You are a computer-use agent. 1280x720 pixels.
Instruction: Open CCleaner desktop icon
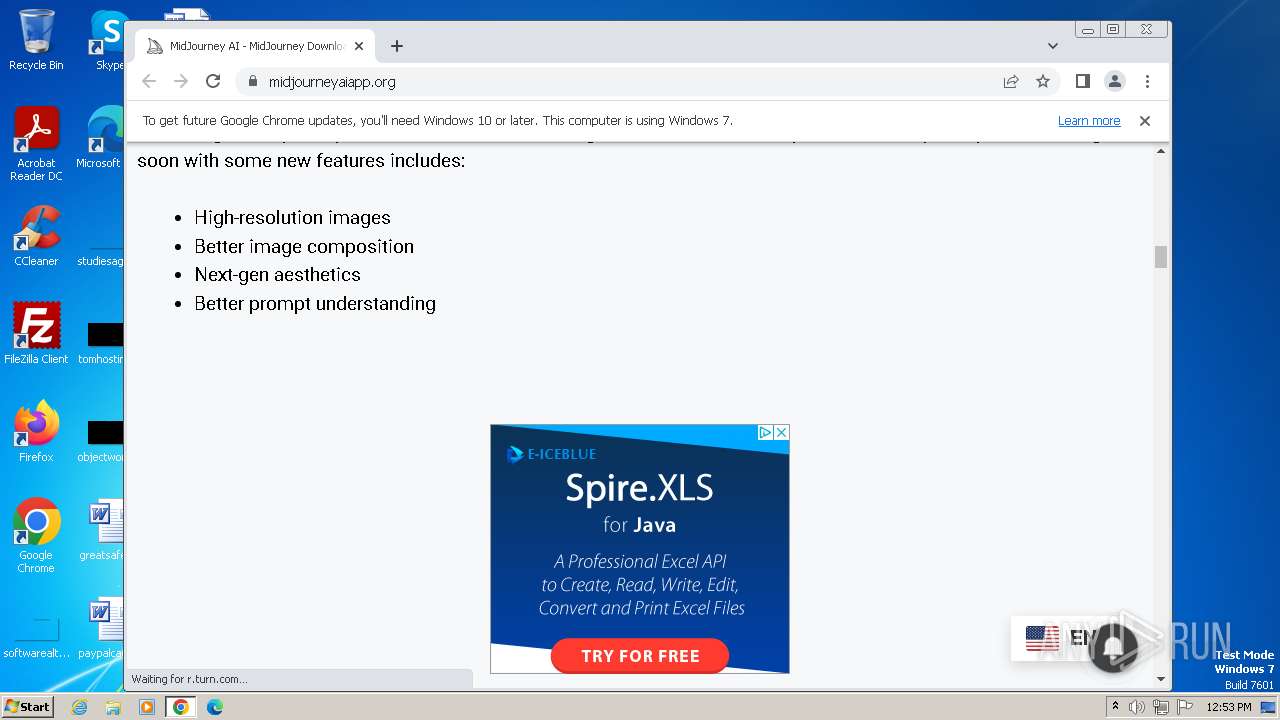pos(36,236)
